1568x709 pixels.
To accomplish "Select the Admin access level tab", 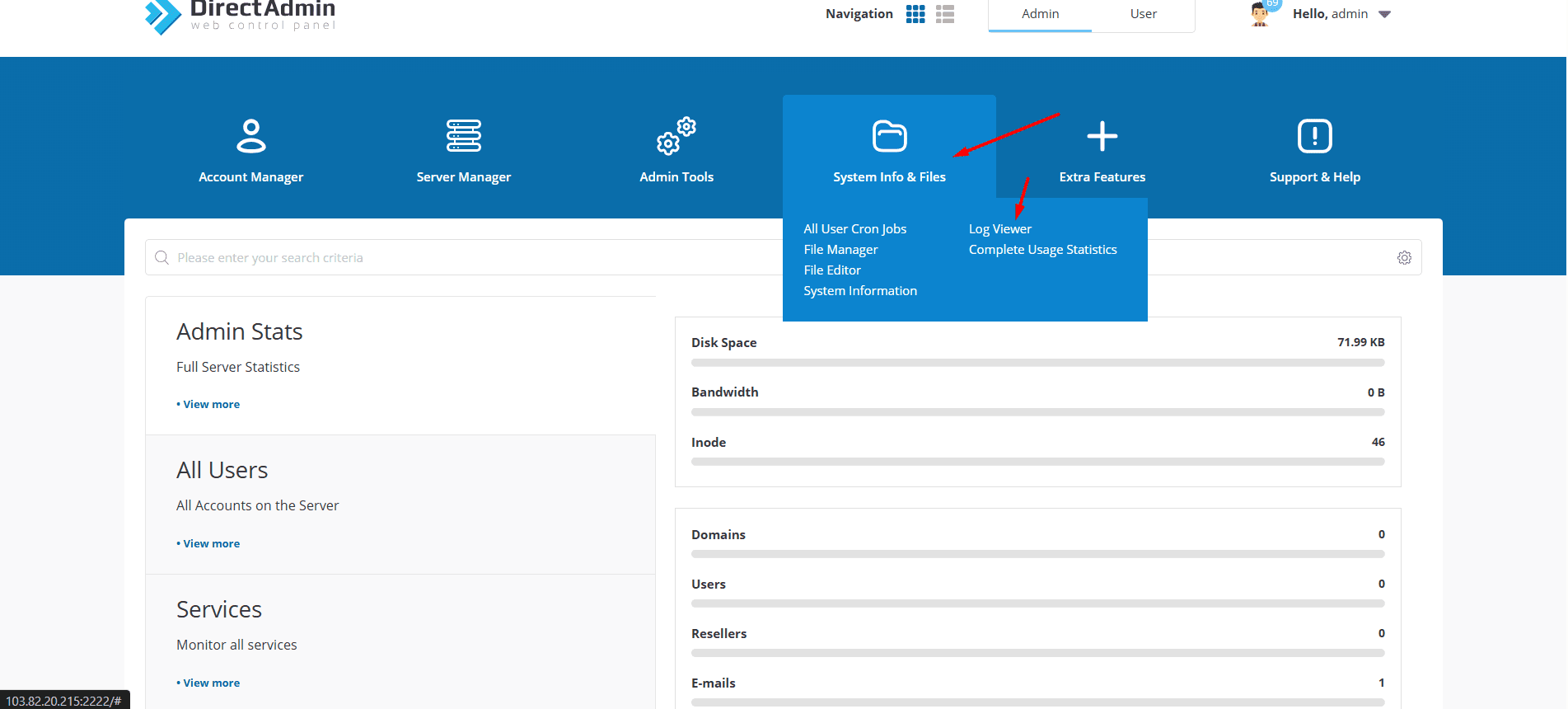I will click(x=1040, y=14).
